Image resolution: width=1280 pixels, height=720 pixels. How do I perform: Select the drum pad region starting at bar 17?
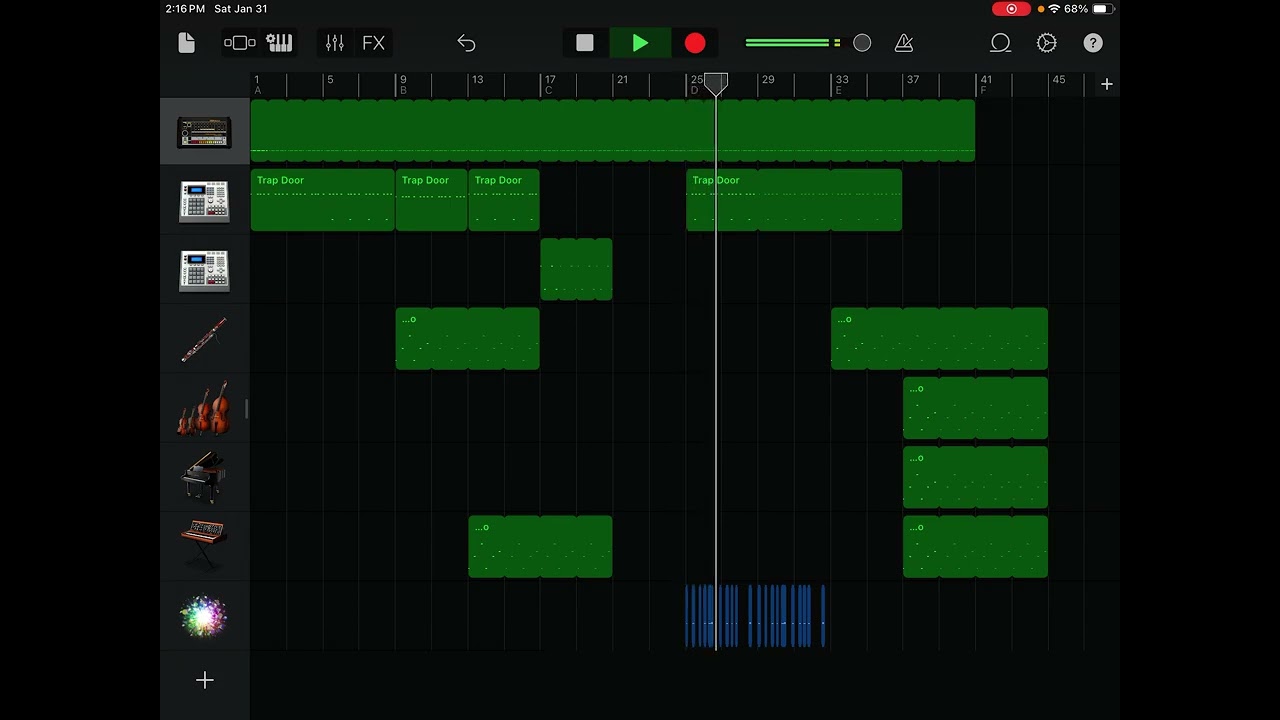pyautogui.click(x=576, y=269)
